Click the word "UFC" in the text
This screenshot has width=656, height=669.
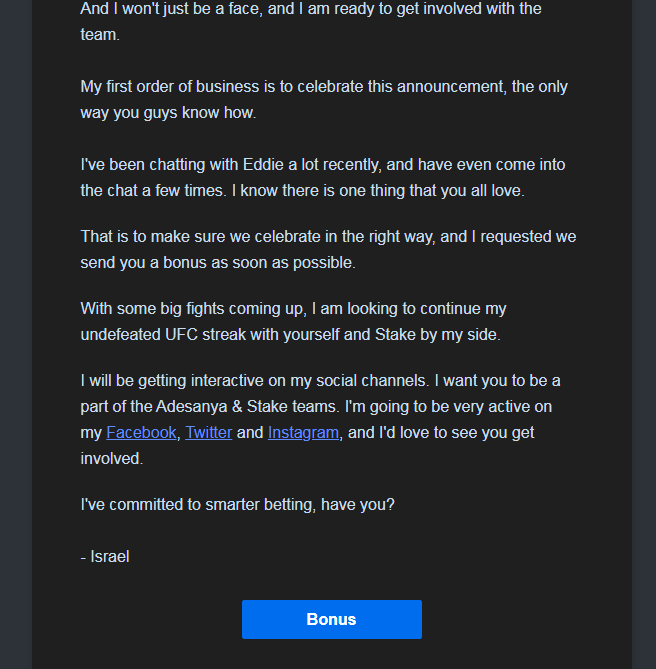point(181,334)
